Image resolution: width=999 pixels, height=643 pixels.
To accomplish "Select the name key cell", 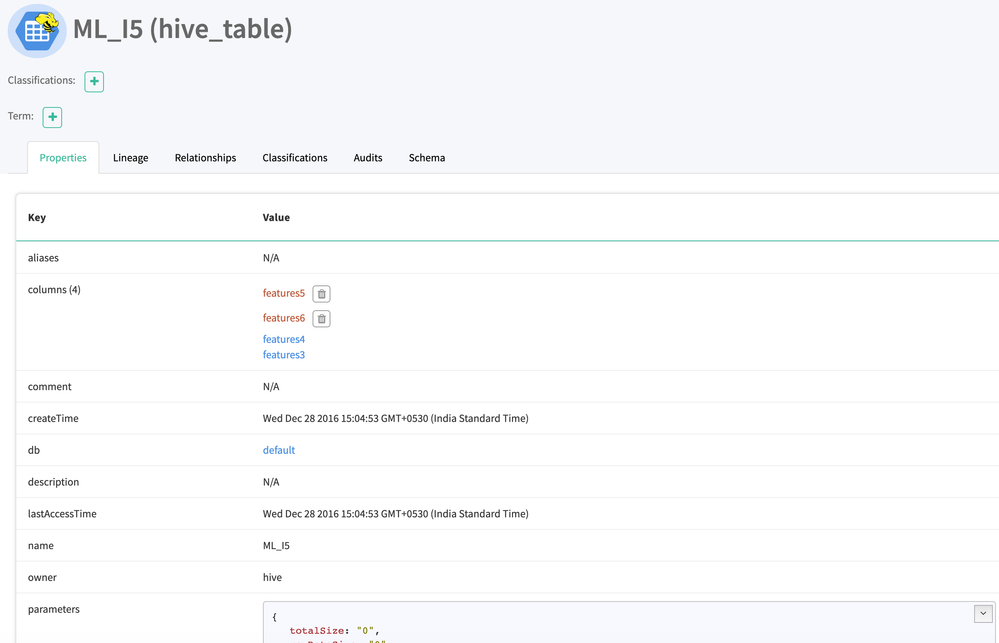I will tap(41, 545).
